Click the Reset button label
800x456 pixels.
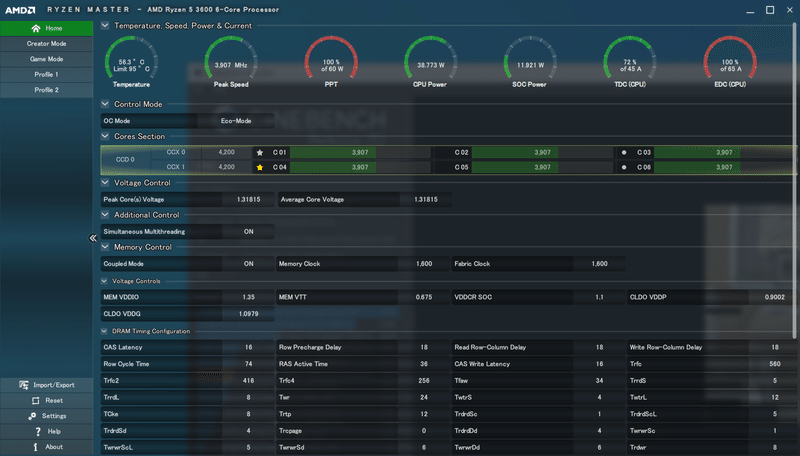tap(54, 401)
